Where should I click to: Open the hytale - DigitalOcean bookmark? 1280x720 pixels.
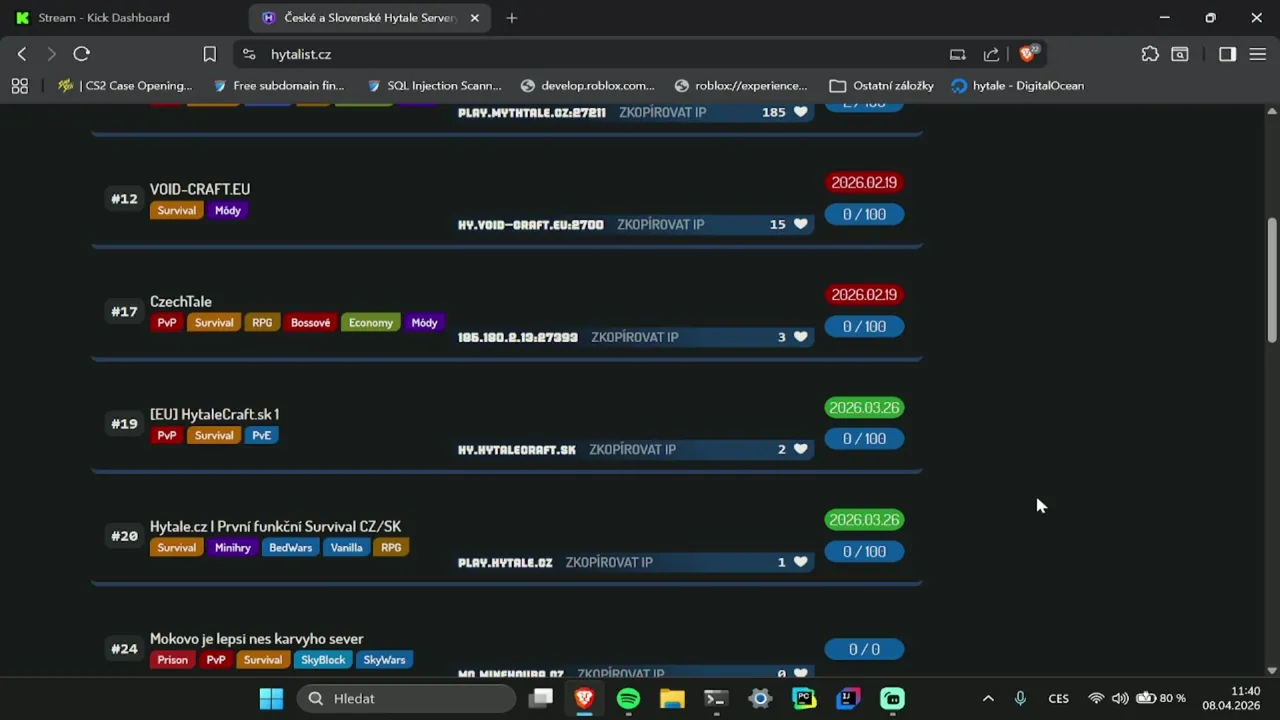1017,86
